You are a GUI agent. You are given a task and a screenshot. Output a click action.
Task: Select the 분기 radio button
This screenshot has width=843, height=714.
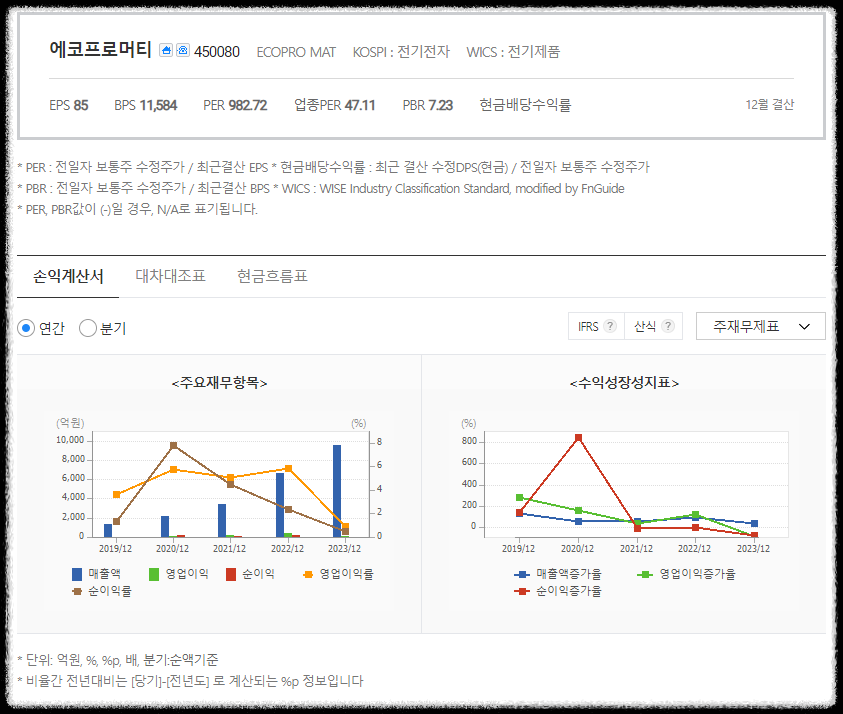tap(88, 328)
